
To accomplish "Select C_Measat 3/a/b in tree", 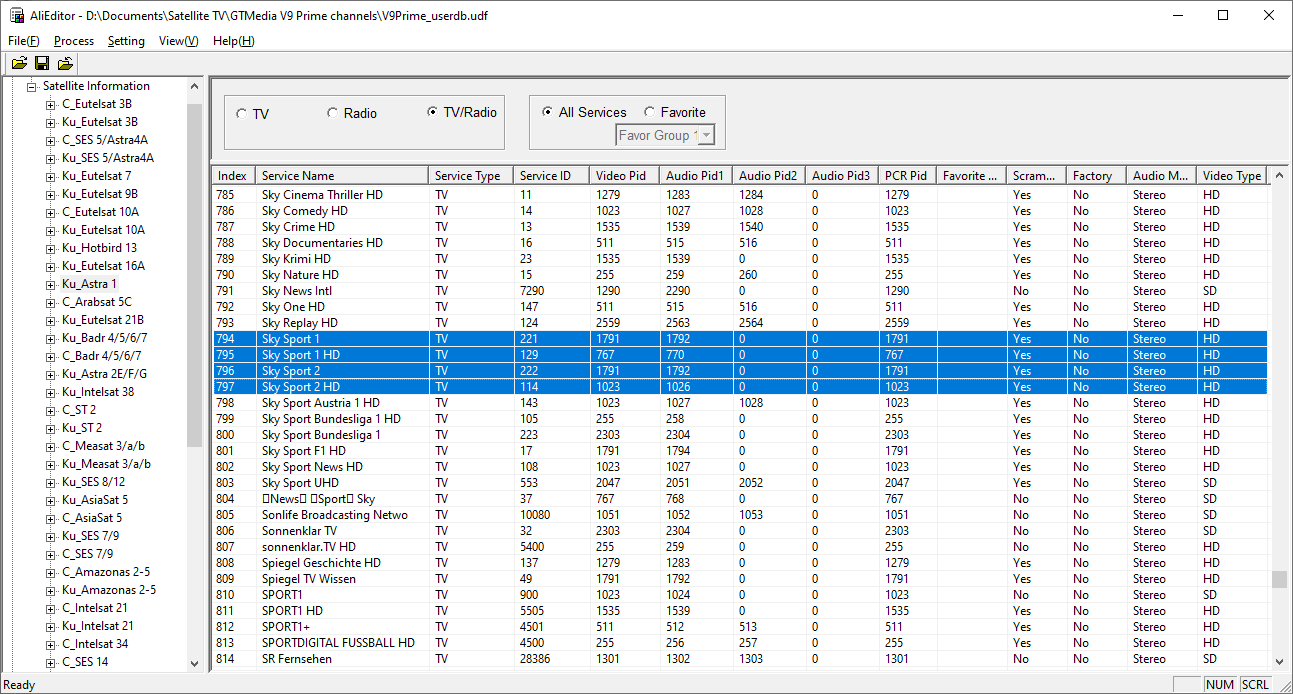I will click(x=103, y=446).
